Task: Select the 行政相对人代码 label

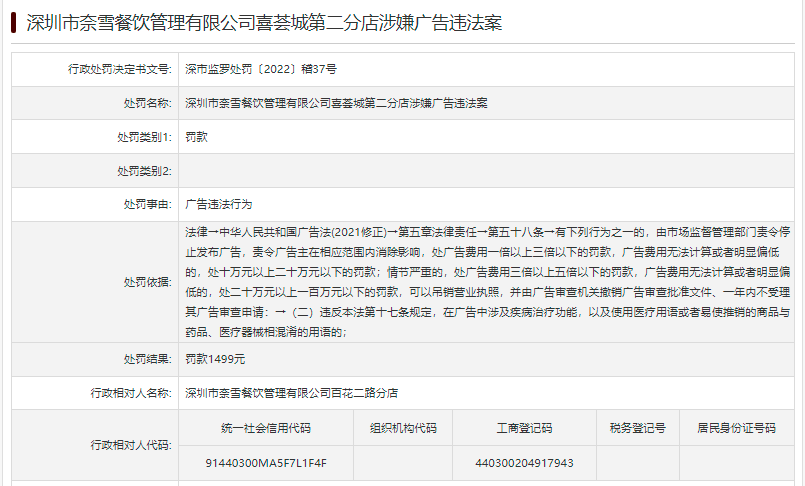Action: coord(131,445)
